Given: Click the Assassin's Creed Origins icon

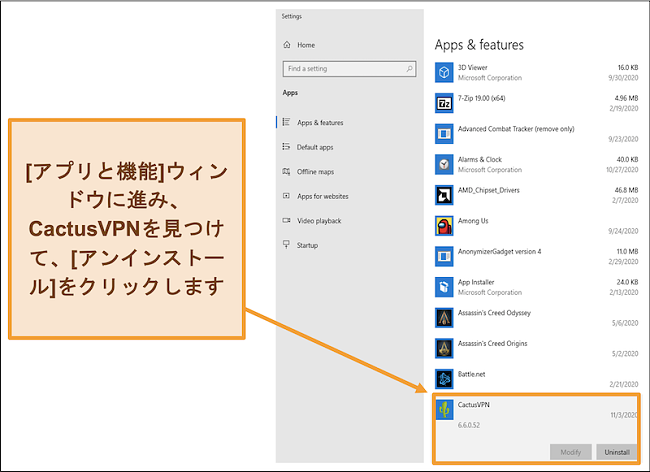Looking at the screenshot, I should 444,349.
